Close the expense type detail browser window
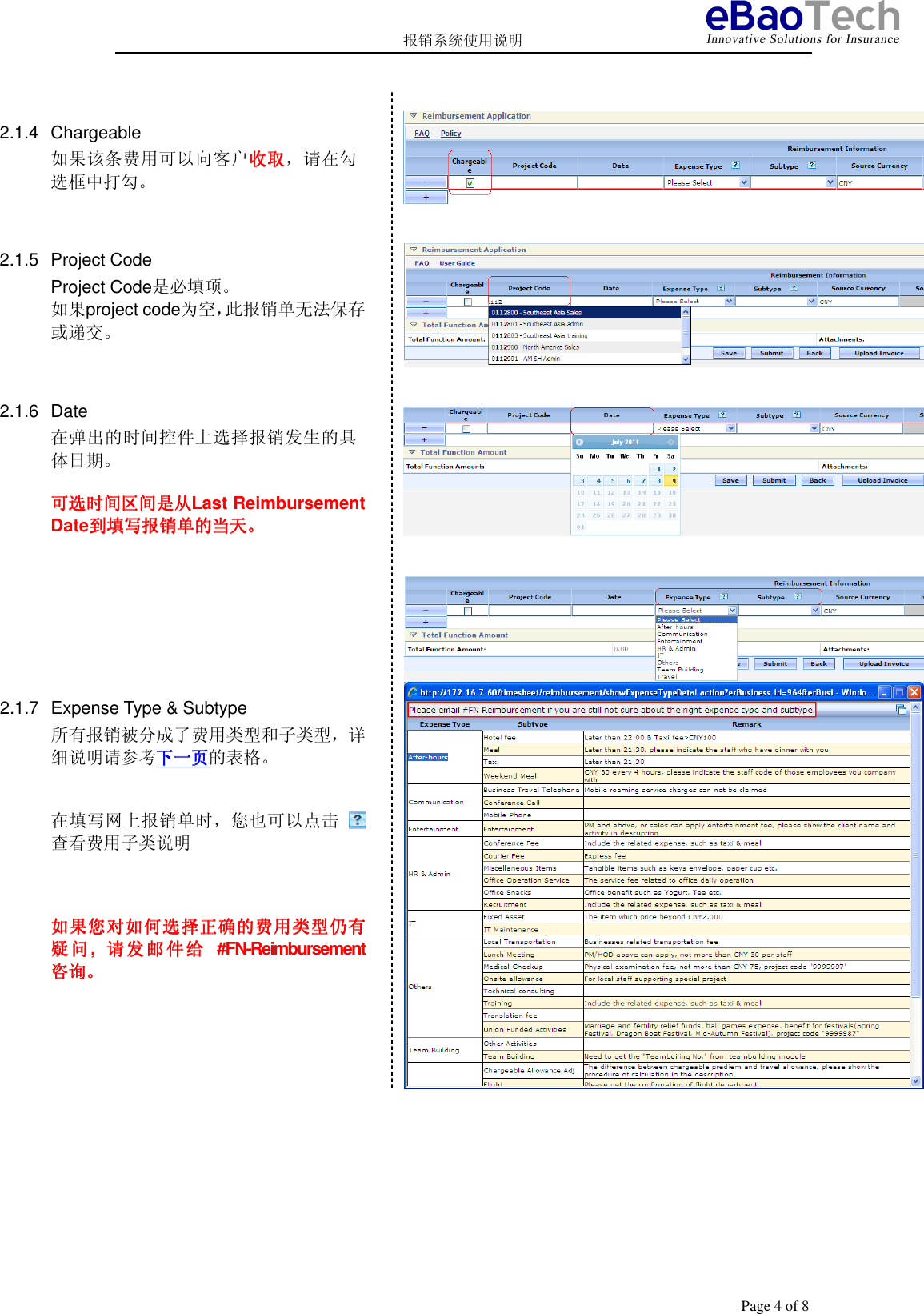 click(914, 692)
